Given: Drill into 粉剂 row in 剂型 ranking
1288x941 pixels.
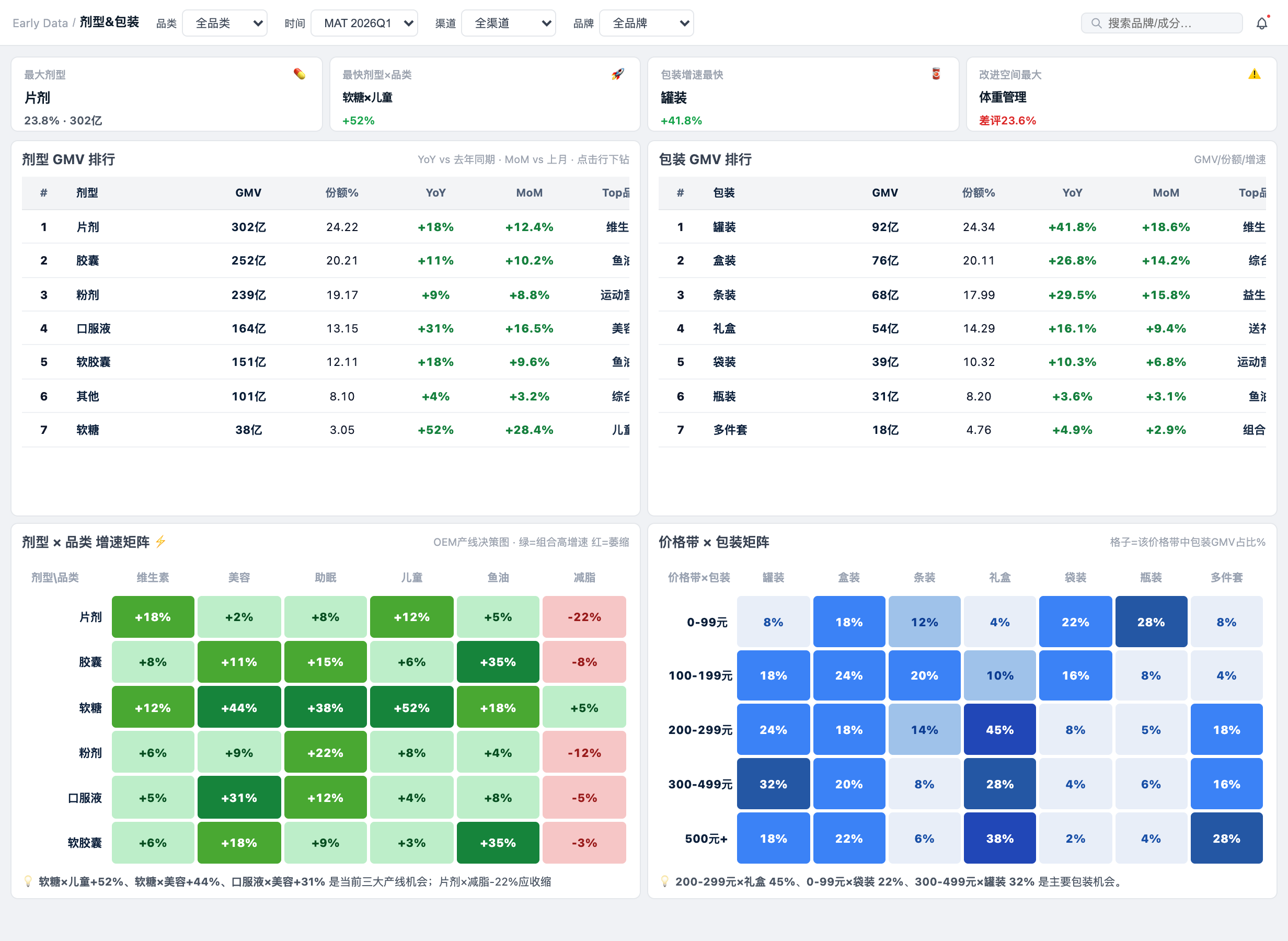Looking at the screenshot, I should (x=326, y=294).
